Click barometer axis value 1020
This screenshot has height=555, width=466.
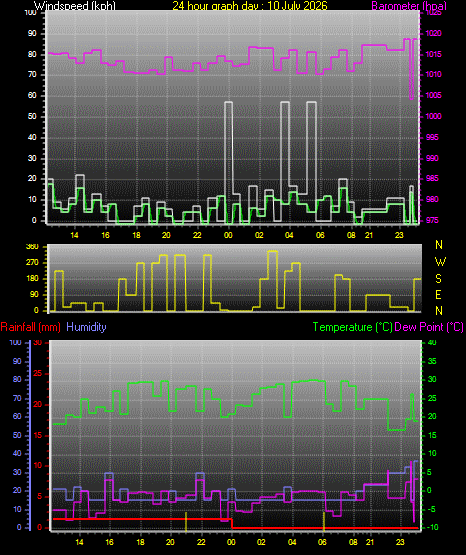point(433,33)
